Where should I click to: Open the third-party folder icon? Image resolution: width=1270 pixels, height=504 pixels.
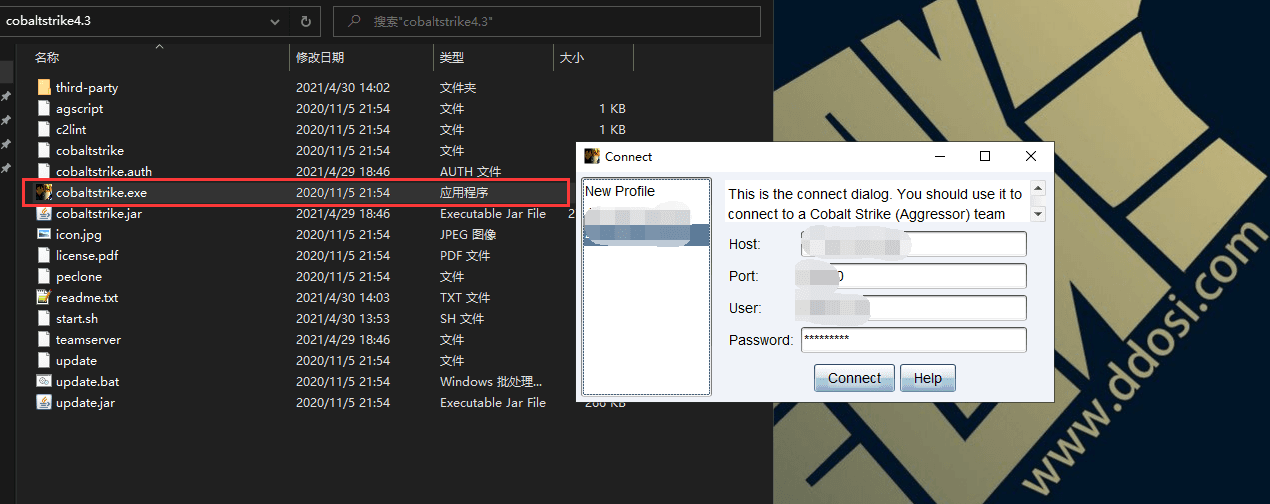coord(43,87)
